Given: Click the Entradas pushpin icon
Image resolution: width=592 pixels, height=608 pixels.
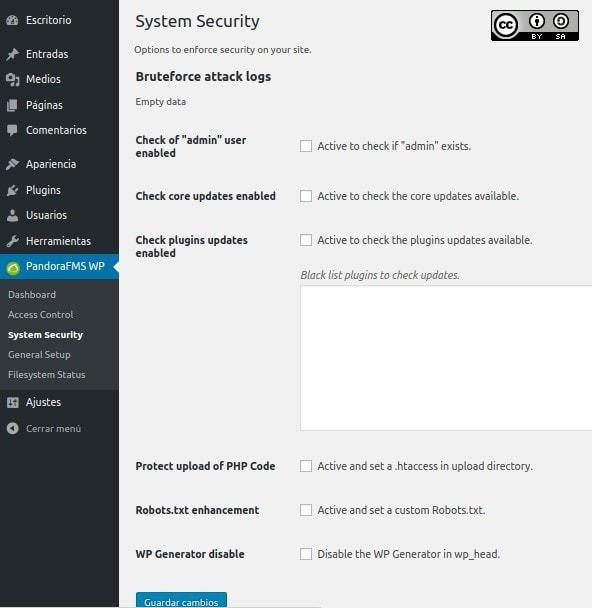Looking at the screenshot, I should click(x=12, y=54).
